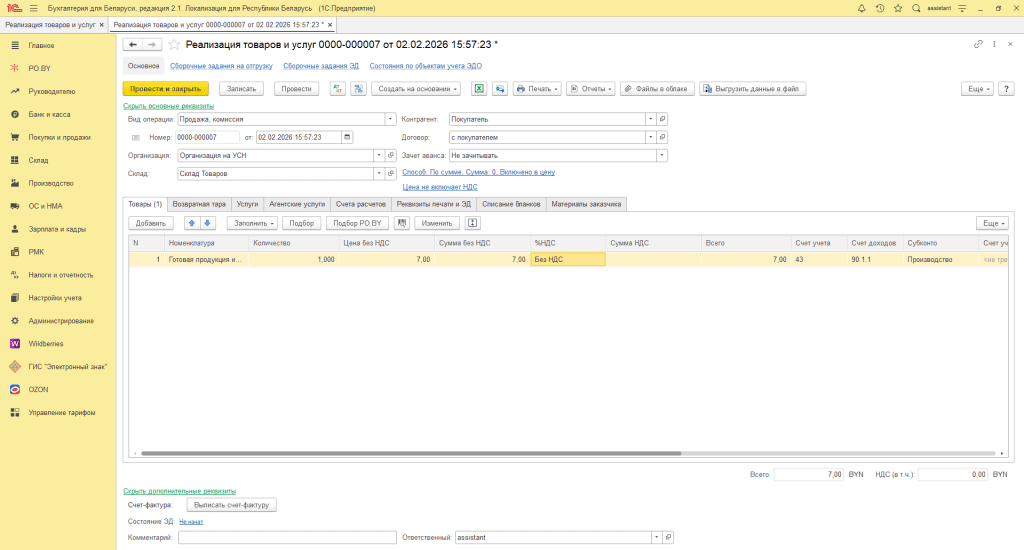
Task: Move table row down with blue arrow
Action: coord(208,223)
